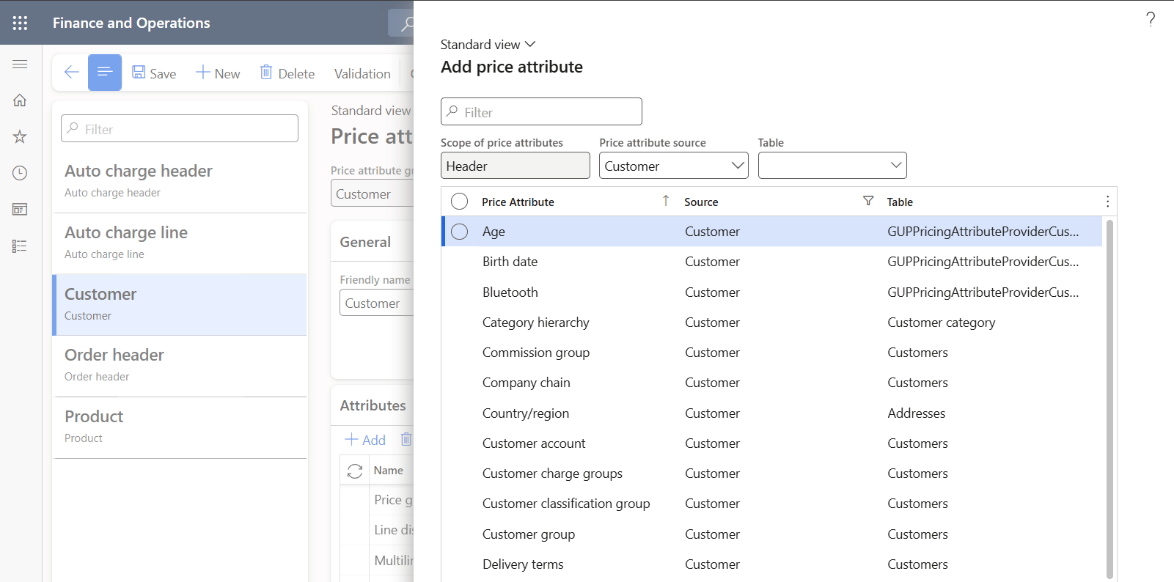The height and width of the screenshot is (582, 1174).
Task: Open Modules list icon in sidebar
Action: 20,246
